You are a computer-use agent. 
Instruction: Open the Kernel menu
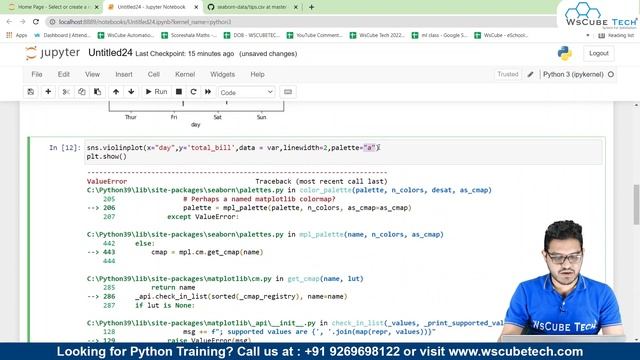185,74
